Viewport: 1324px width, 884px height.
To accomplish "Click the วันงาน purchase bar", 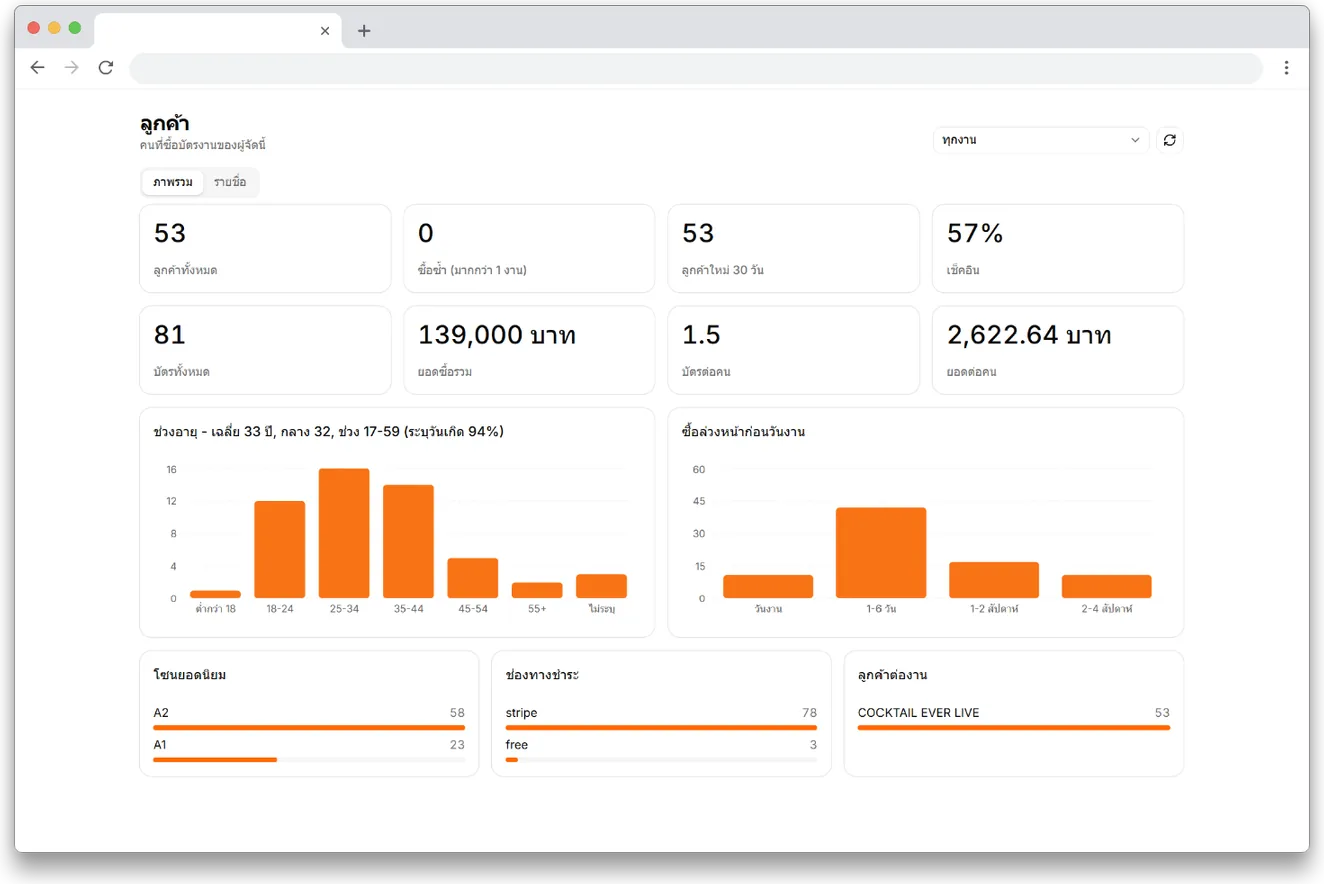I will (x=768, y=586).
